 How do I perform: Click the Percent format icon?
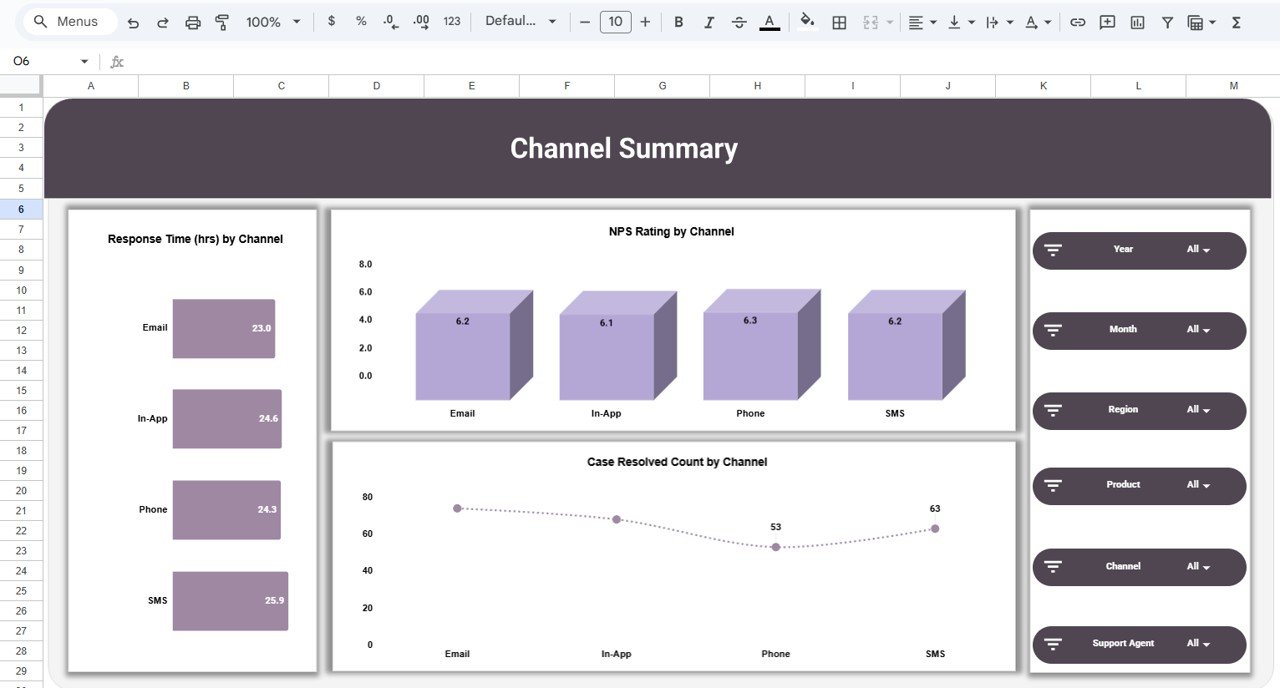pos(361,20)
